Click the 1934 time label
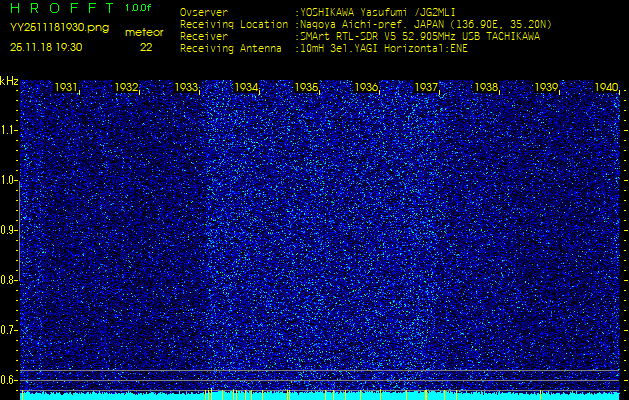This screenshot has height=400, width=629. (246, 87)
